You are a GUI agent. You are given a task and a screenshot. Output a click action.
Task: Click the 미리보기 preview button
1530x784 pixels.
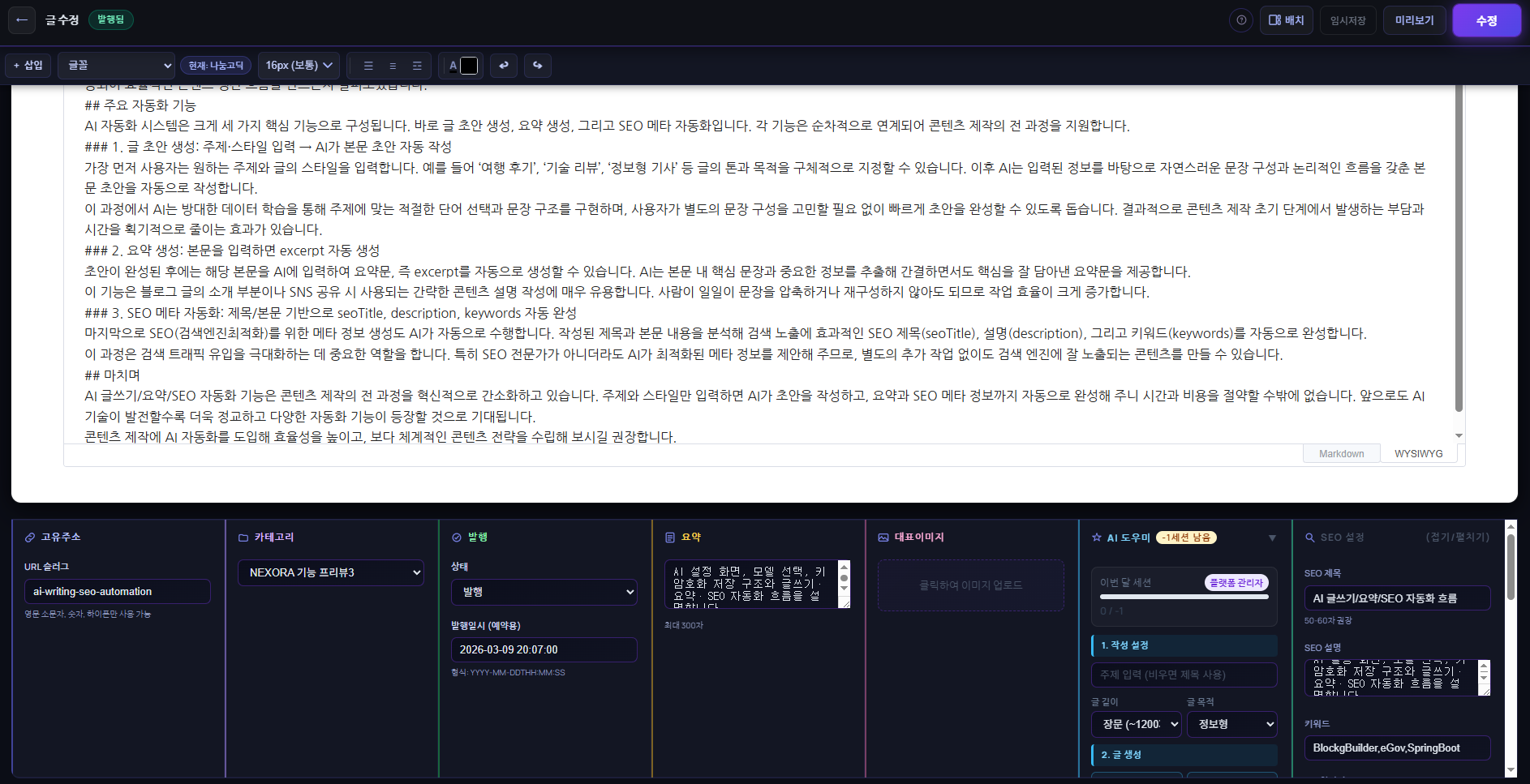(1414, 20)
